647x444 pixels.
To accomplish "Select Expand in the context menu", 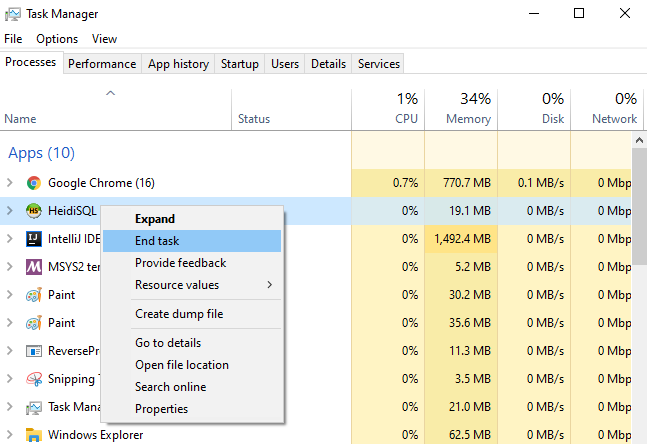I will [192, 219].
